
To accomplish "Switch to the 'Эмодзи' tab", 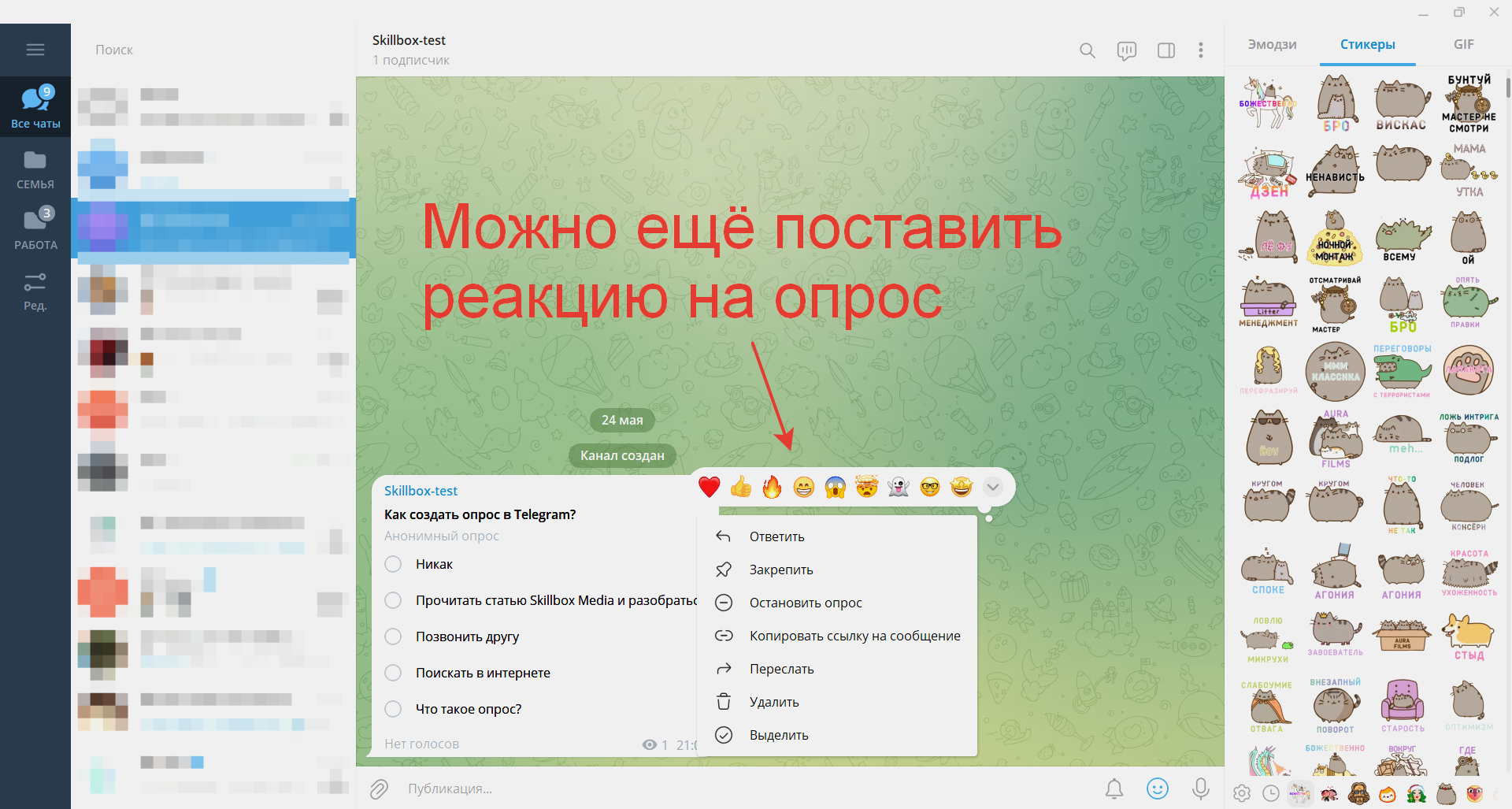I will [1272, 45].
